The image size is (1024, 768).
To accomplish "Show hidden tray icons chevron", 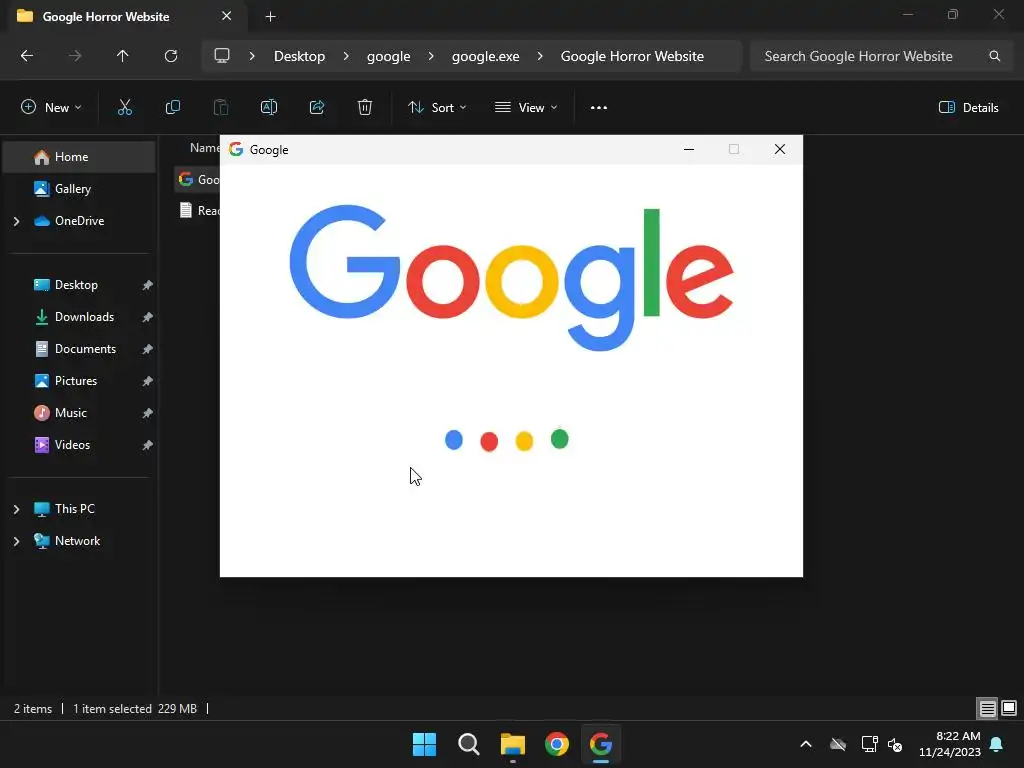I will coord(806,744).
